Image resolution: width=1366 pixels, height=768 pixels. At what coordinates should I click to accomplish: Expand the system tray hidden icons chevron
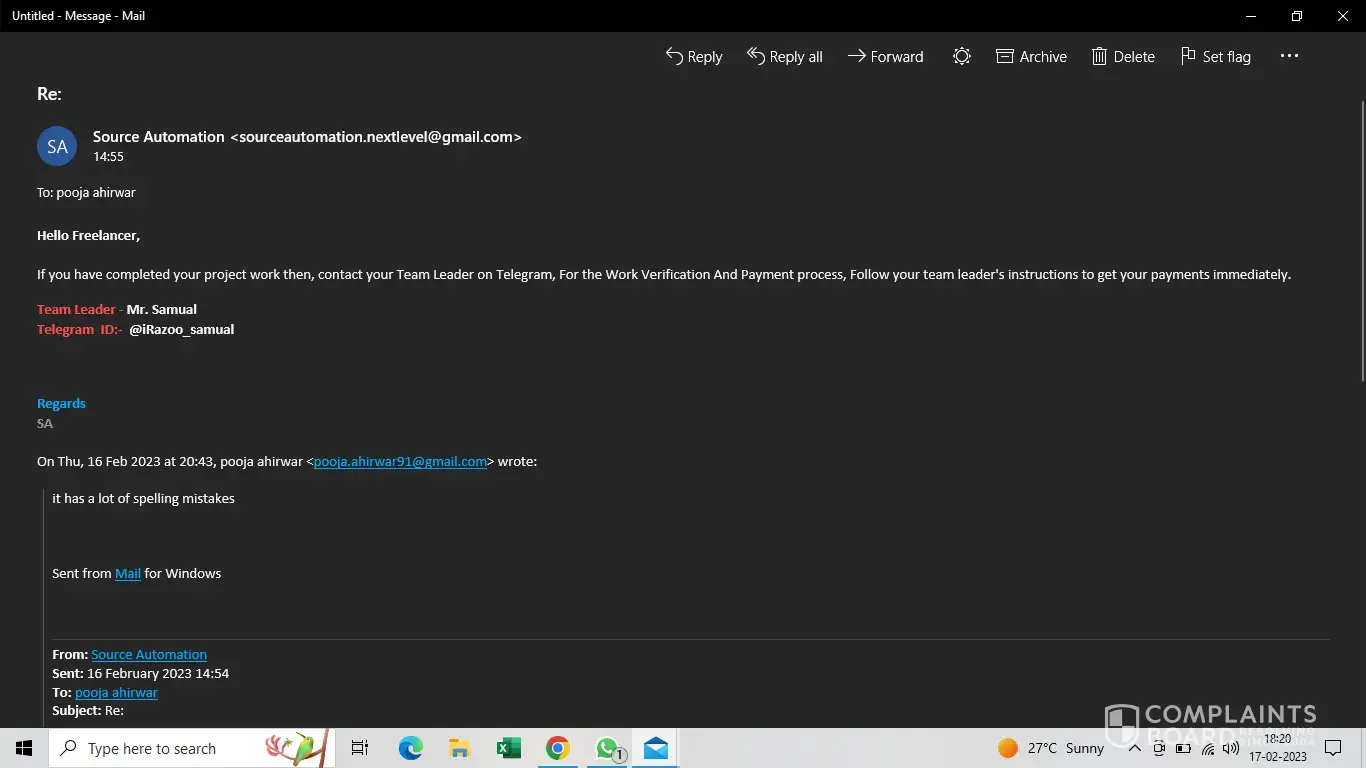point(1134,748)
